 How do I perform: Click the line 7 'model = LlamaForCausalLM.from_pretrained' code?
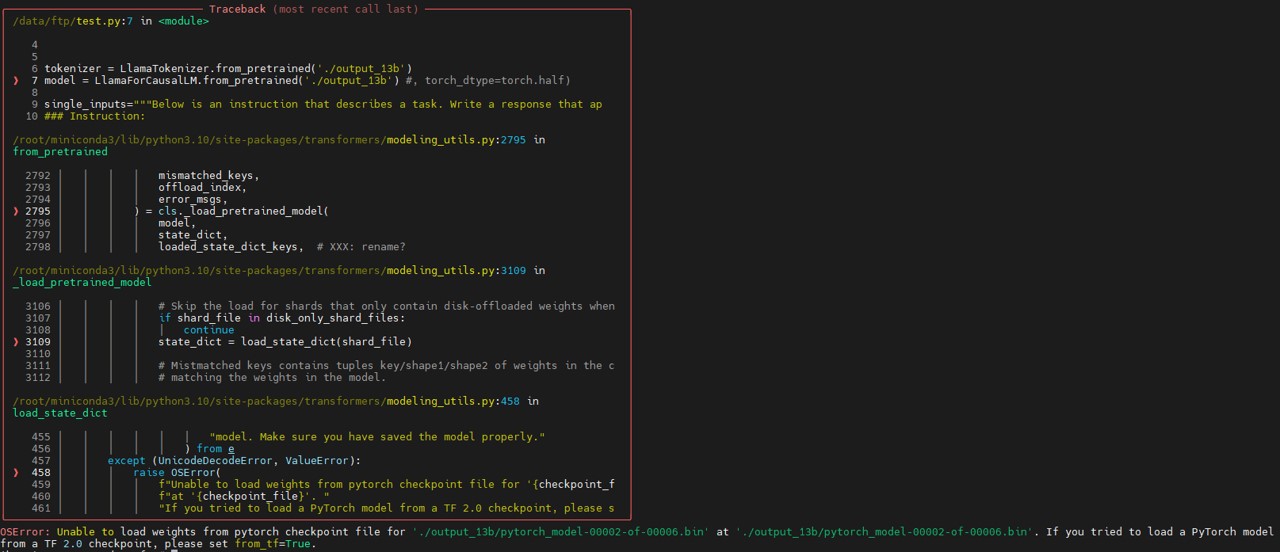(222, 80)
